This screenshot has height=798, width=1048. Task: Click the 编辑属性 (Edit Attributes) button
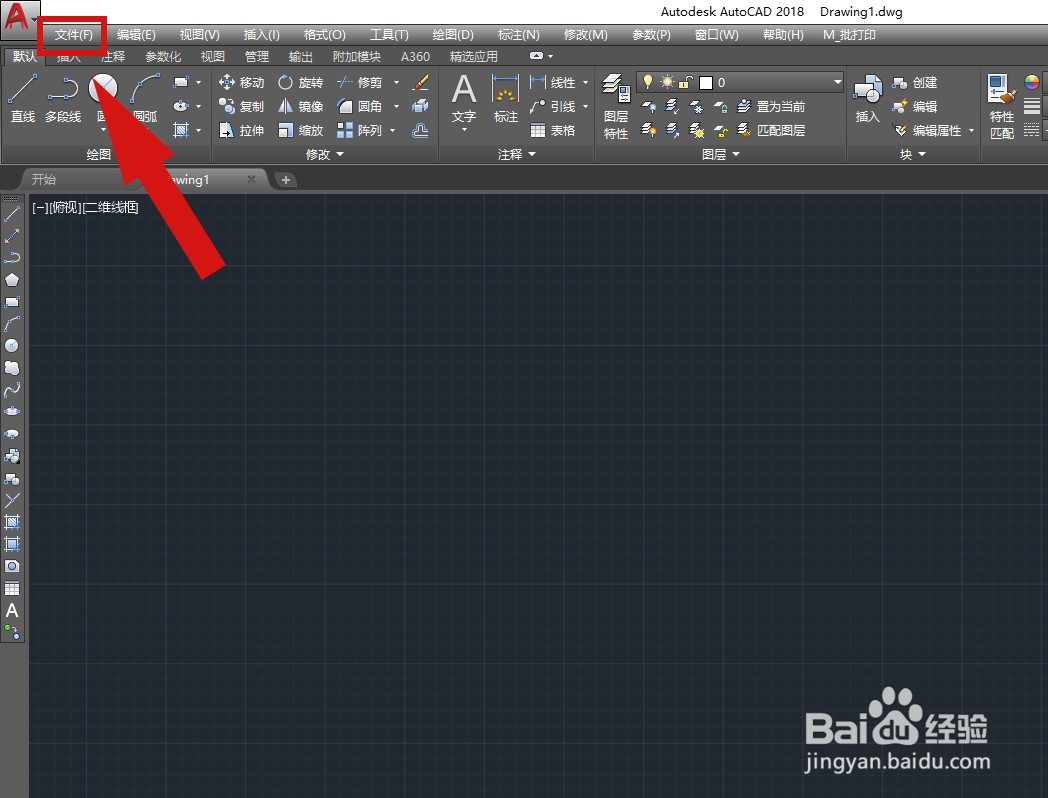pyautogui.click(x=928, y=130)
